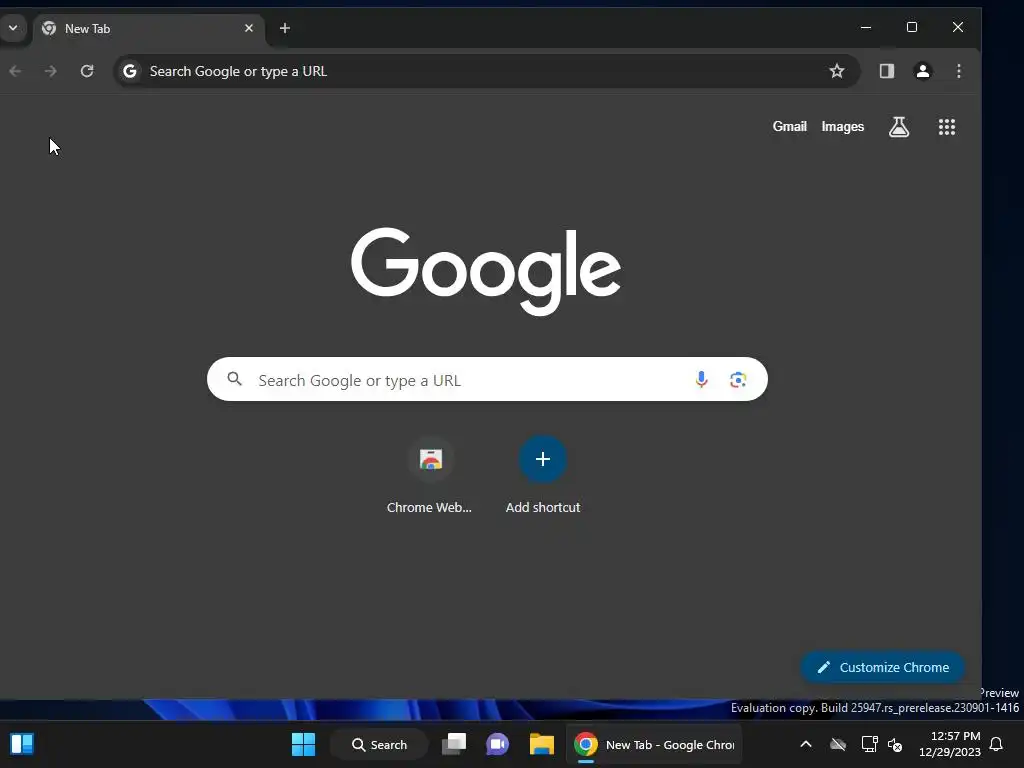Click the muted volume tray icon

coord(895,744)
